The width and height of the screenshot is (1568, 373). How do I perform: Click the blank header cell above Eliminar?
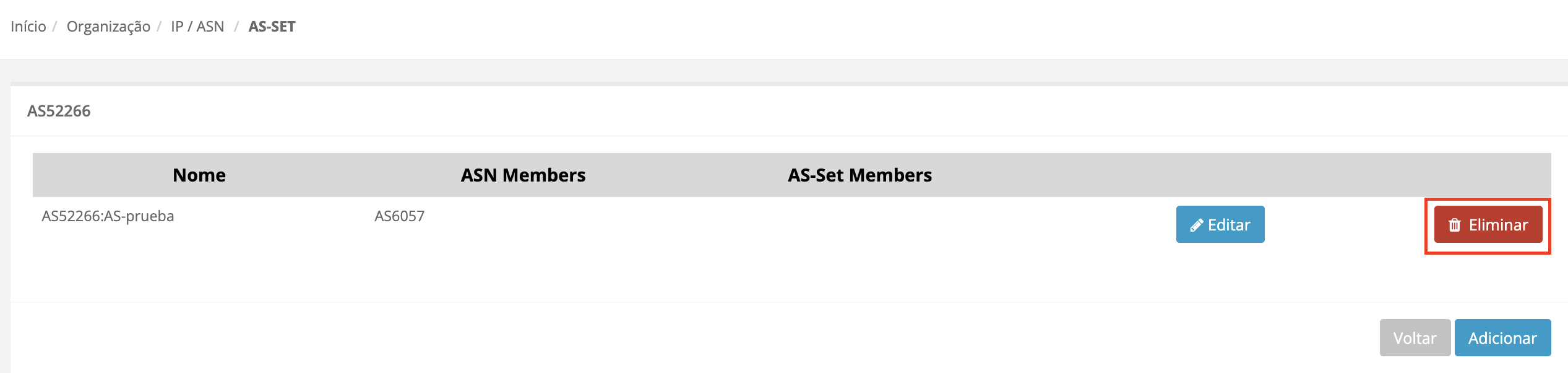coord(1488,175)
